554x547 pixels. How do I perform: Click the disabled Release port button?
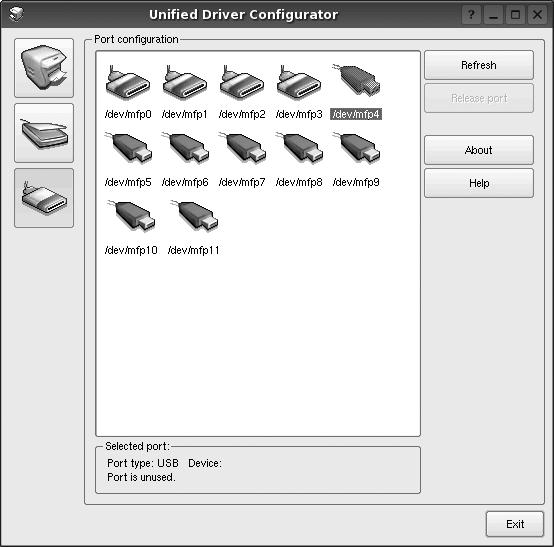pos(479,98)
